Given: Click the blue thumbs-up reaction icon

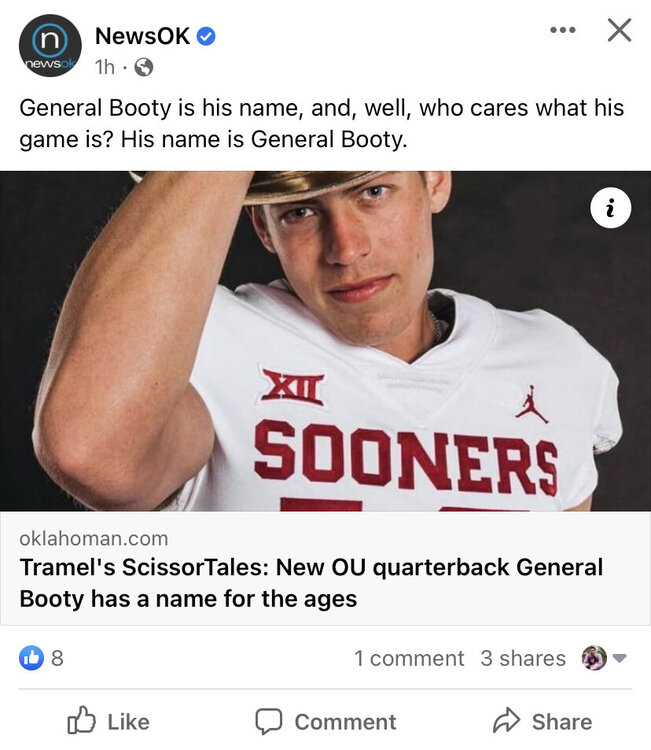Looking at the screenshot, I should [32, 658].
